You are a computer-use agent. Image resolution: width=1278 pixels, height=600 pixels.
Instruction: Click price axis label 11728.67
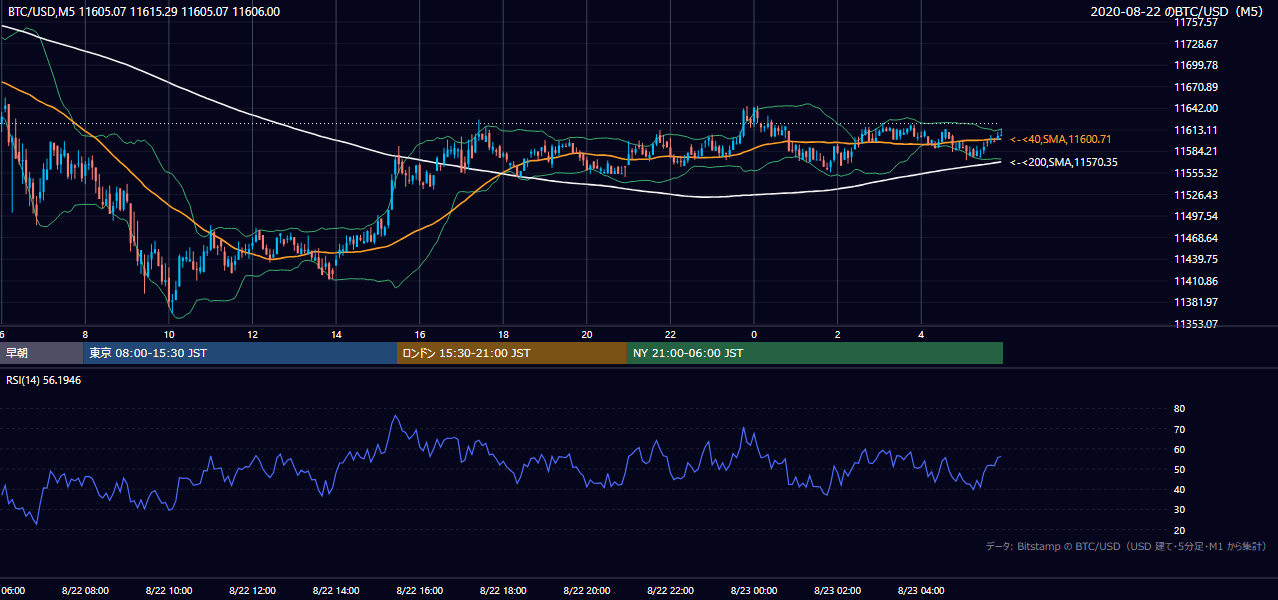click(x=1195, y=44)
